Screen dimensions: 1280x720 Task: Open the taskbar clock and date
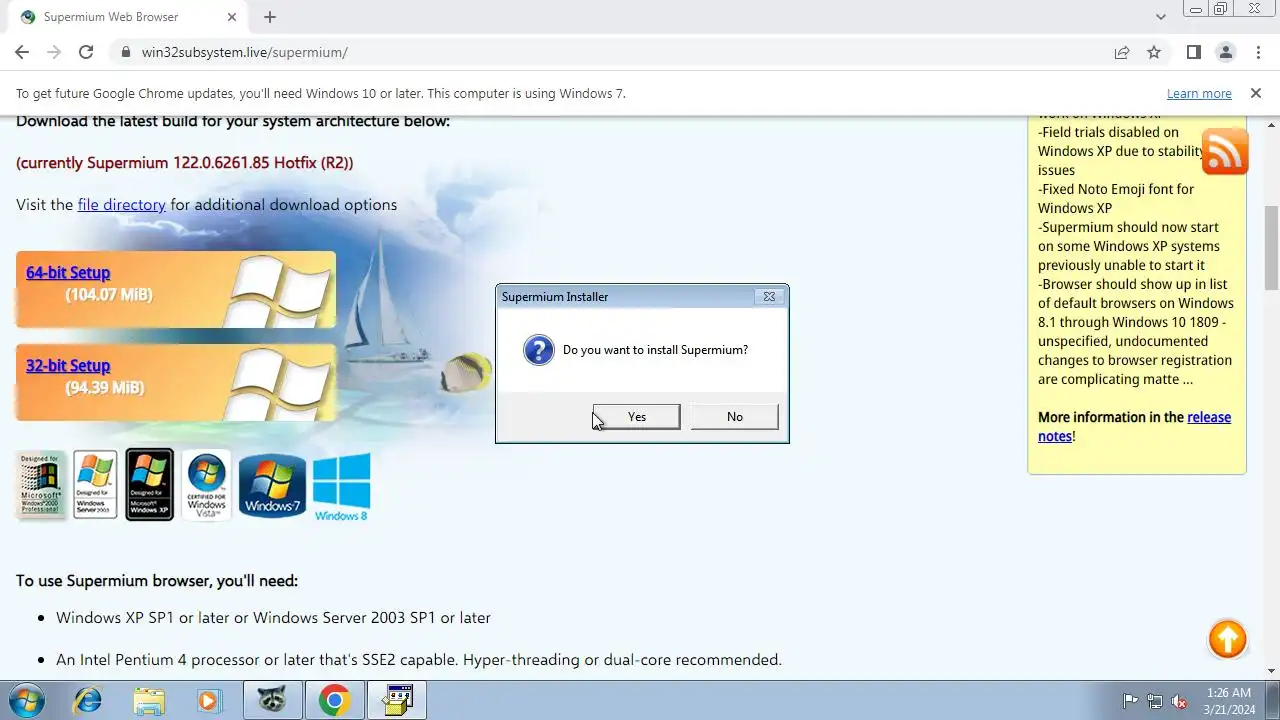click(x=1229, y=700)
